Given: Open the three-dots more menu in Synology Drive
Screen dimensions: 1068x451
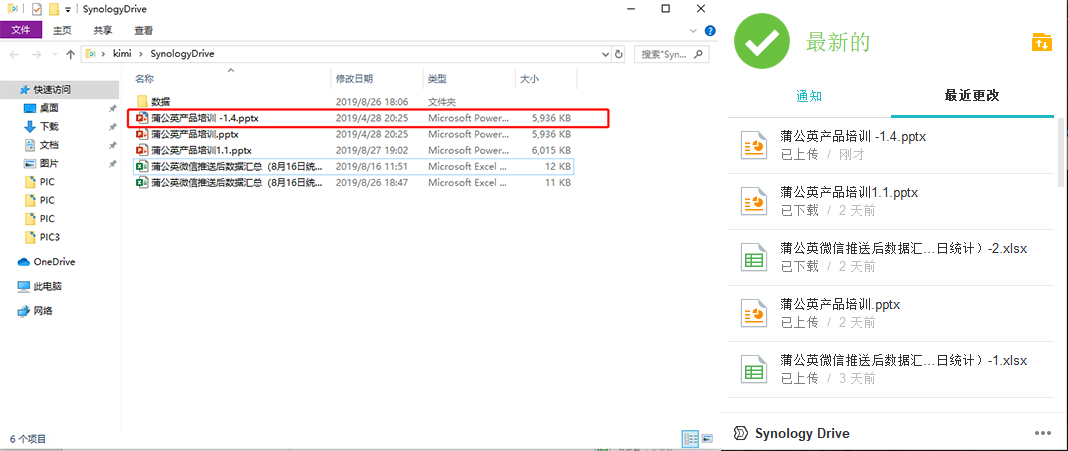Looking at the screenshot, I should point(1043,433).
